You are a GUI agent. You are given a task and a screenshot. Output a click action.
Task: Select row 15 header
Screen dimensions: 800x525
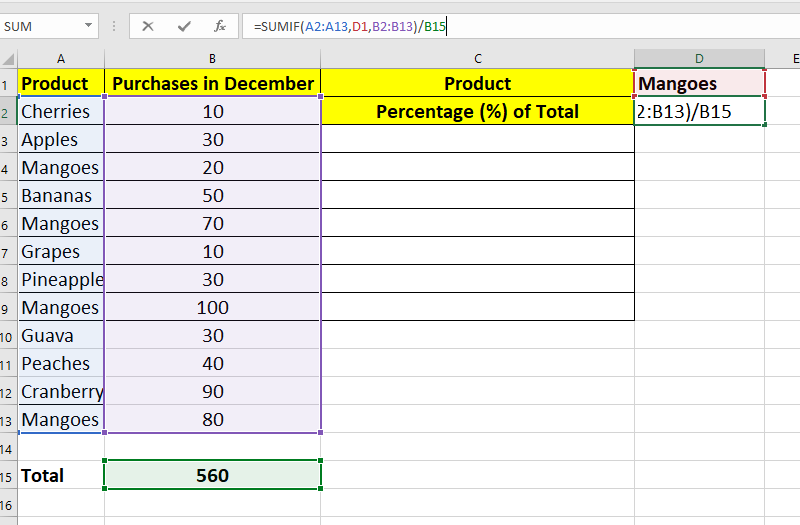[x=8, y=476]
